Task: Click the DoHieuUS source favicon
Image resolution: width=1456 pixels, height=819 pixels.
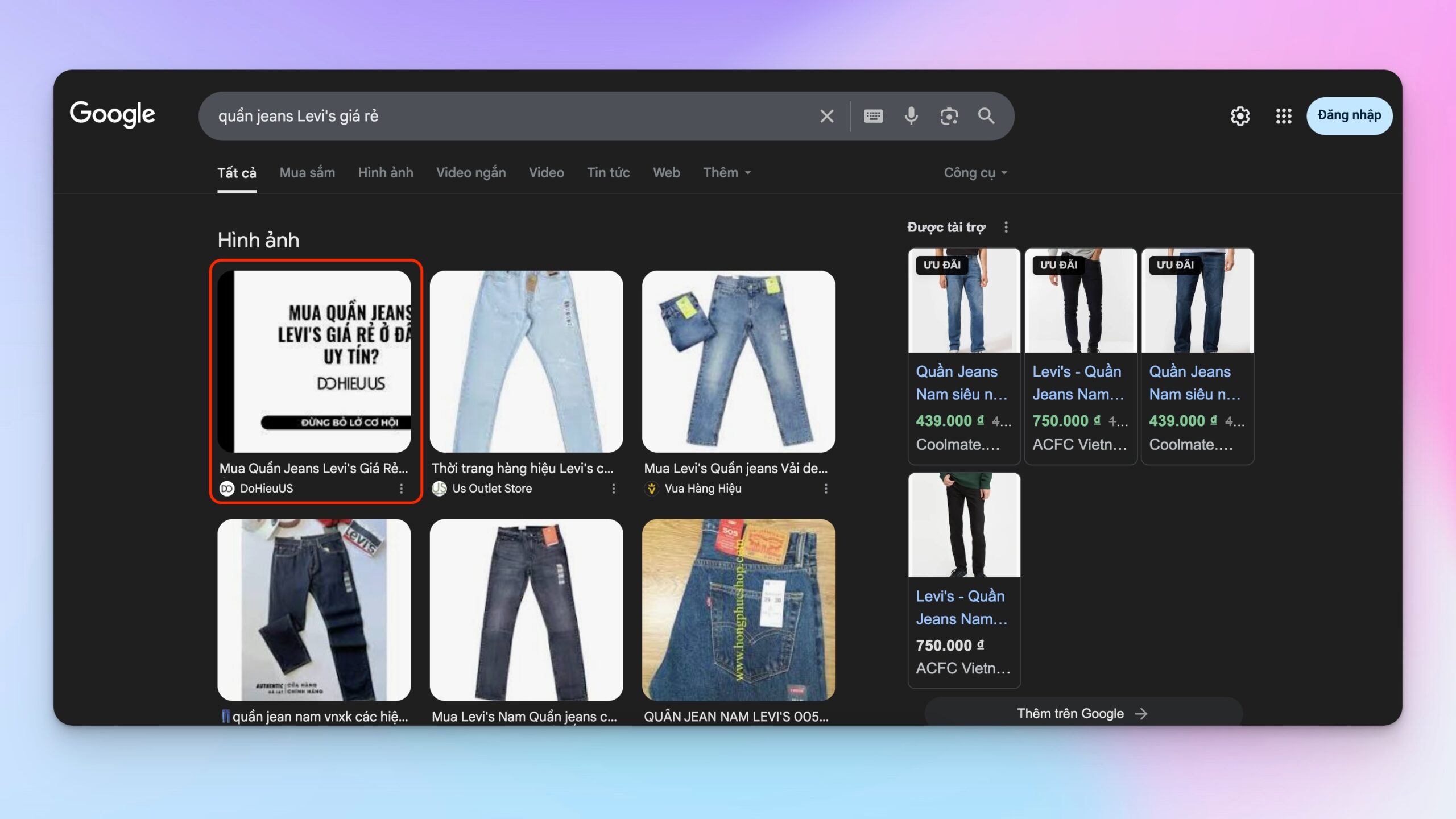Action: click(227, 489)
